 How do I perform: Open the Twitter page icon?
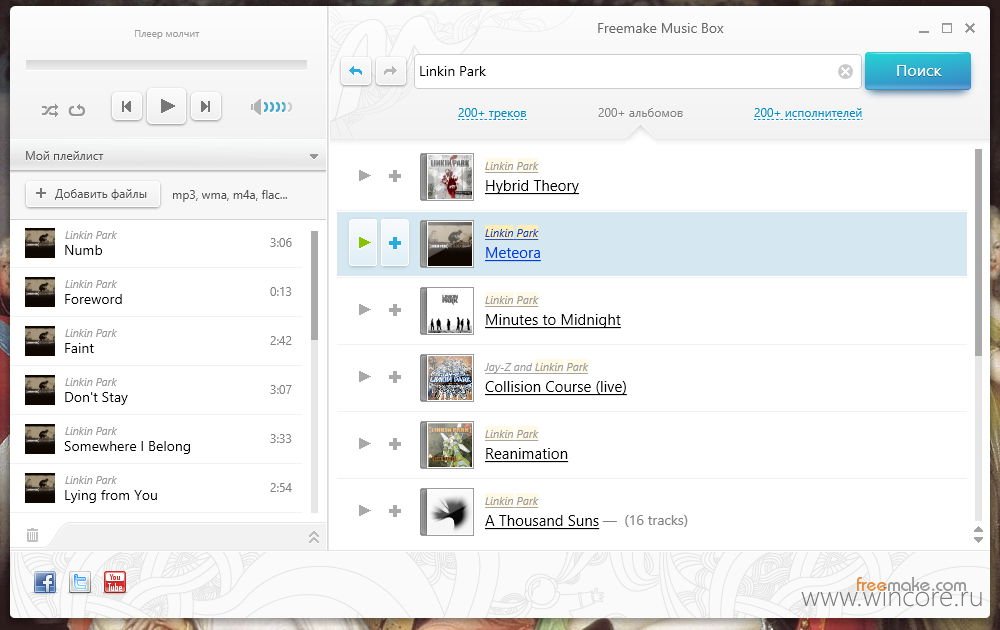coord(80,582)
